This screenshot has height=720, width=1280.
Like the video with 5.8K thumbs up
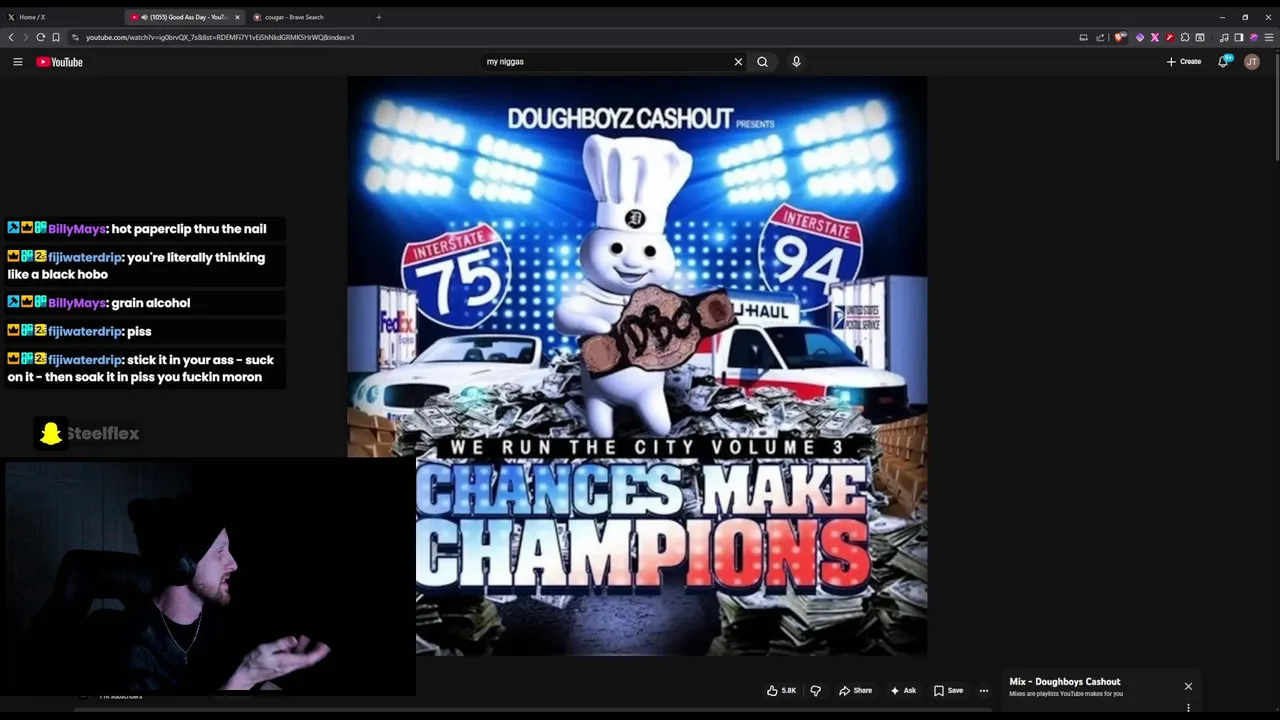781,690
